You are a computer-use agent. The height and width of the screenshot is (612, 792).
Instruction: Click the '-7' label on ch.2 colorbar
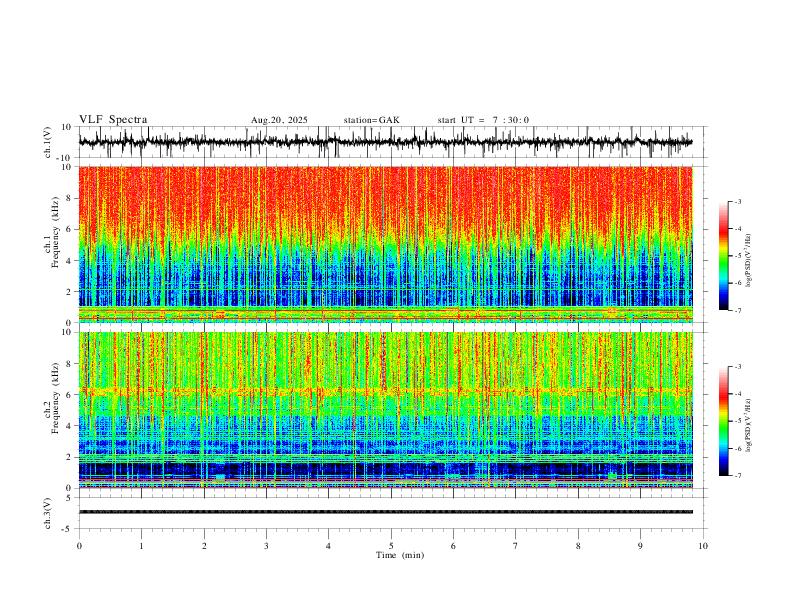pyautogui.click(x=737, y=476)
